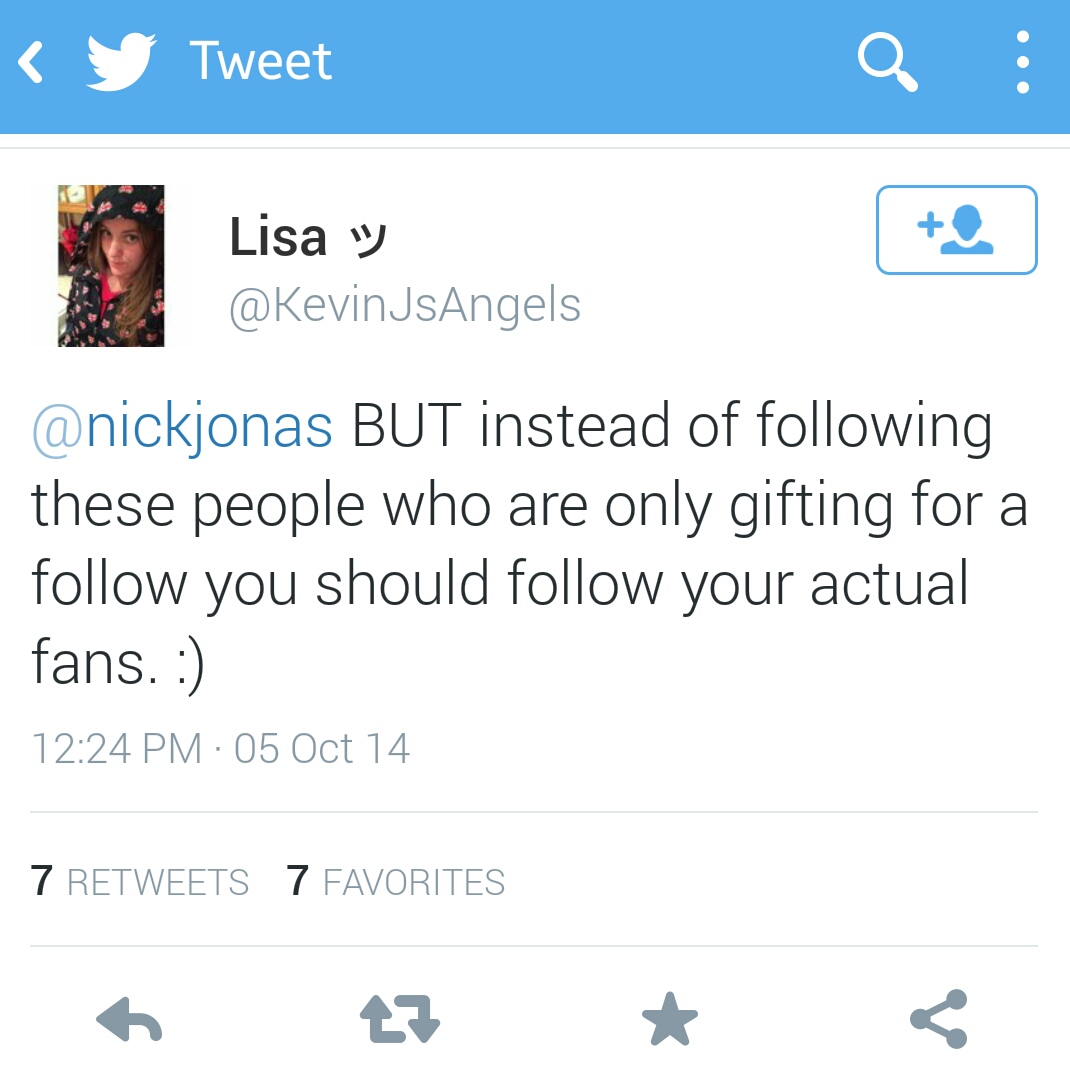Open the @nickjonas mention link
Screen dimensions: 1070x1083
pos(182,427)
